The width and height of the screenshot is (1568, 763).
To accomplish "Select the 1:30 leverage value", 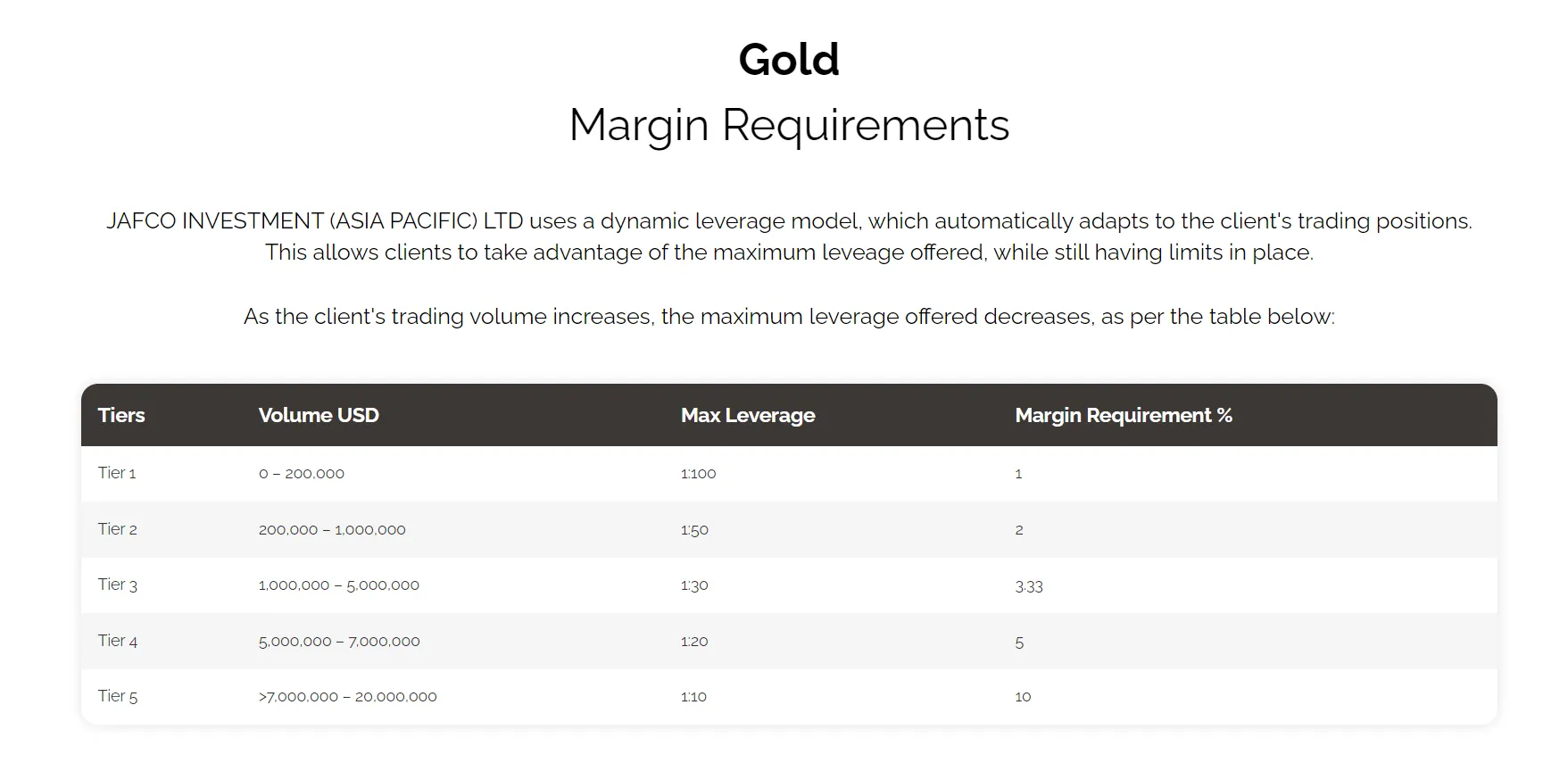I will pyautogui.click(x=694, y=585).
